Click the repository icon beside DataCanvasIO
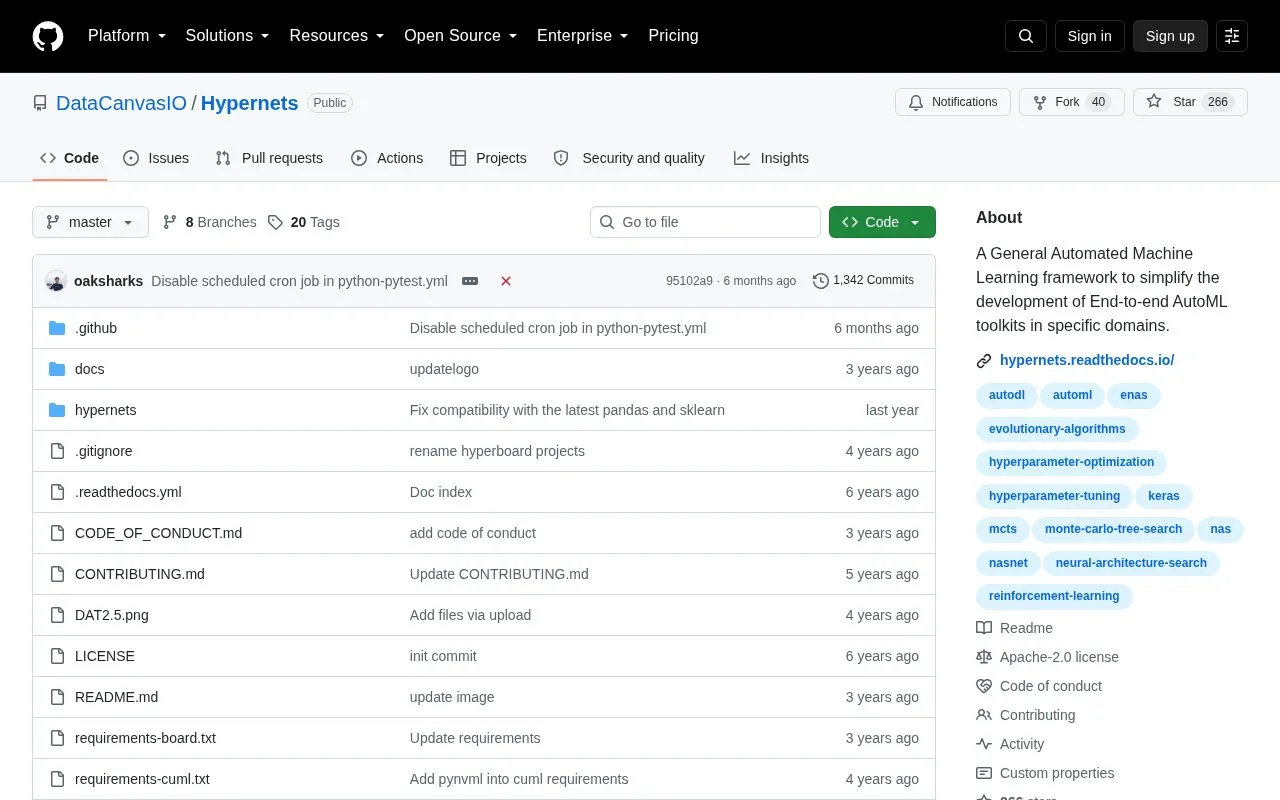This screenshot has width=1280, height=800. (40, 103)
